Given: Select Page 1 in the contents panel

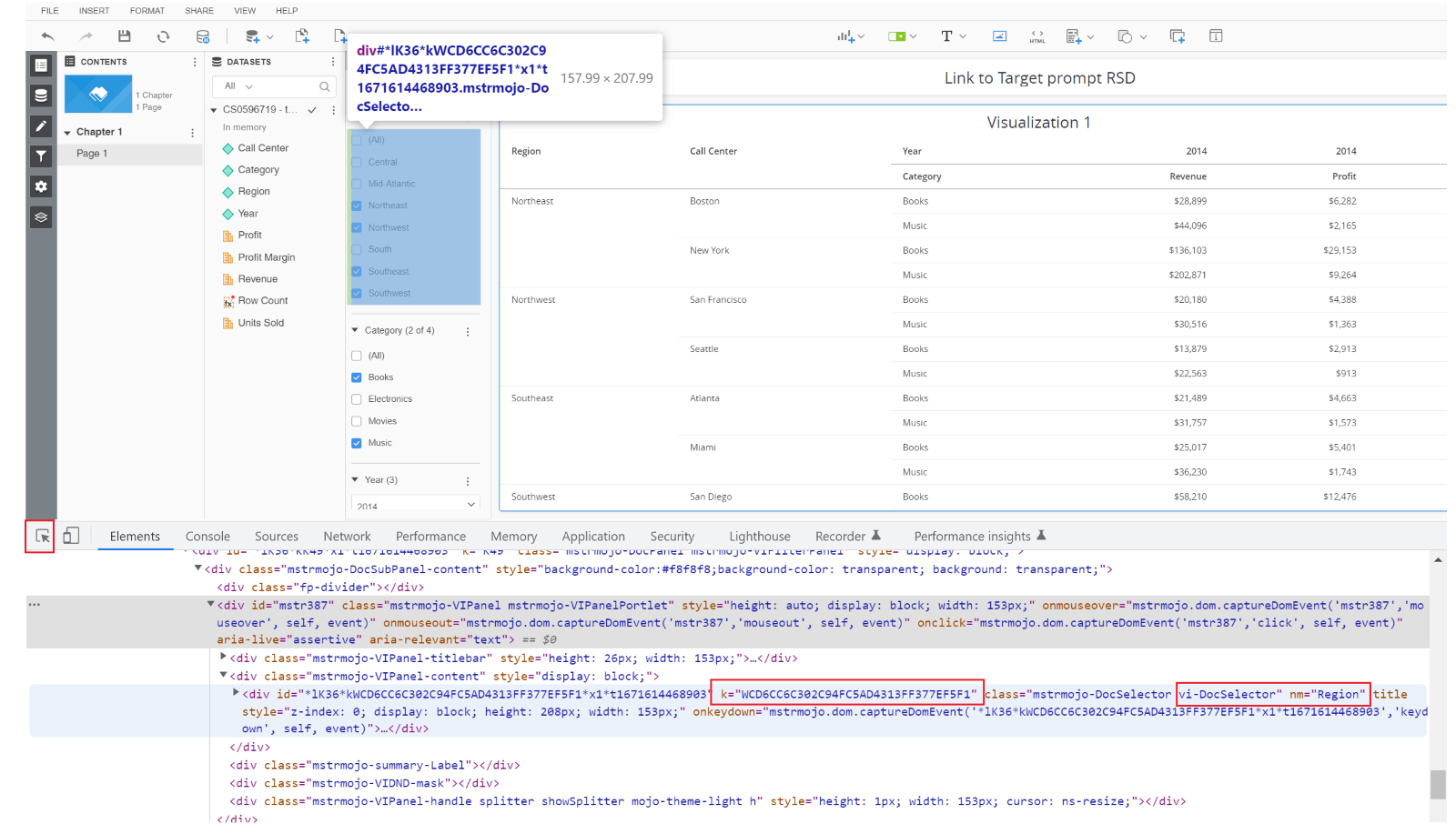Looking at the screenshot, I should pyautogui.click(x=92, y=154).
